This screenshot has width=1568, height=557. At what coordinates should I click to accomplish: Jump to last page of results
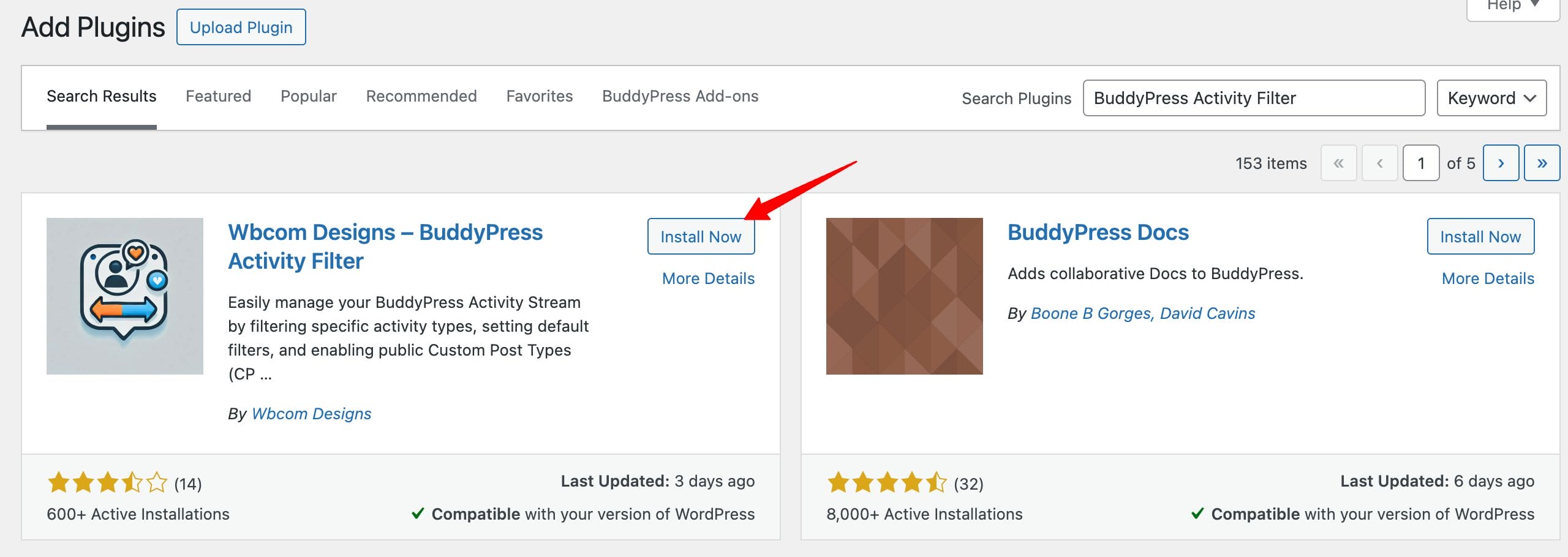1542,163
